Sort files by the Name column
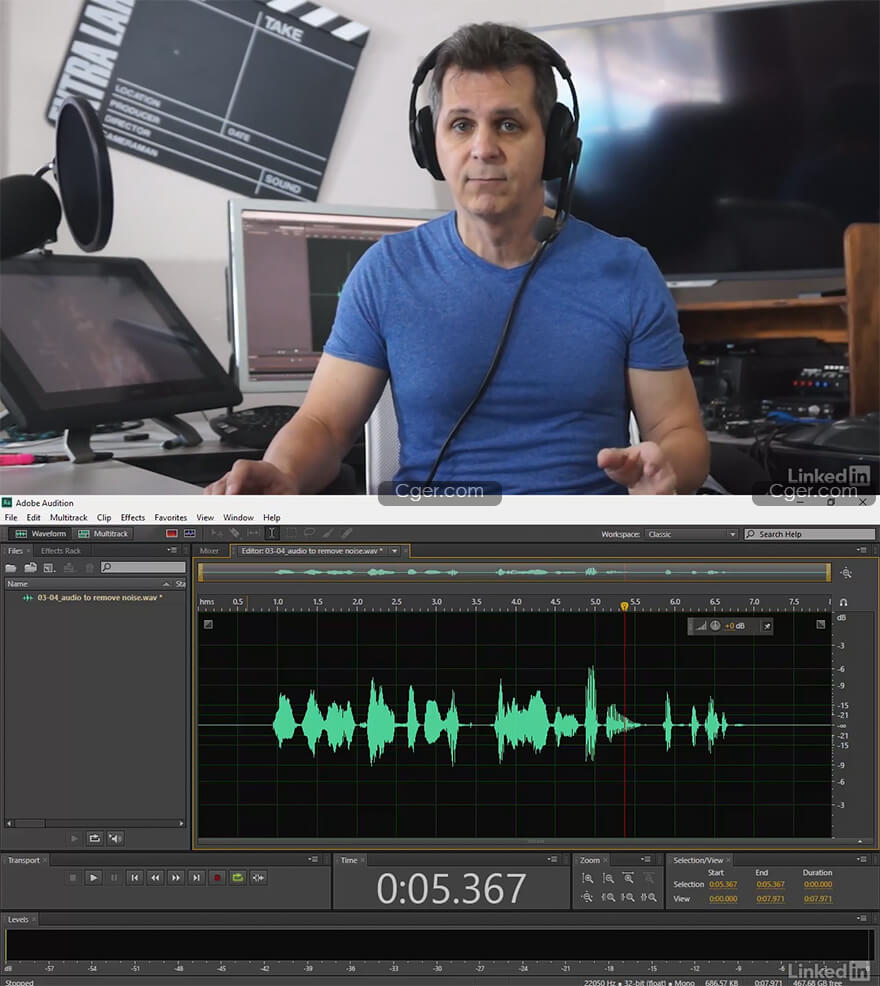Viewport: 880px width, 986px height. pos(17,584)
